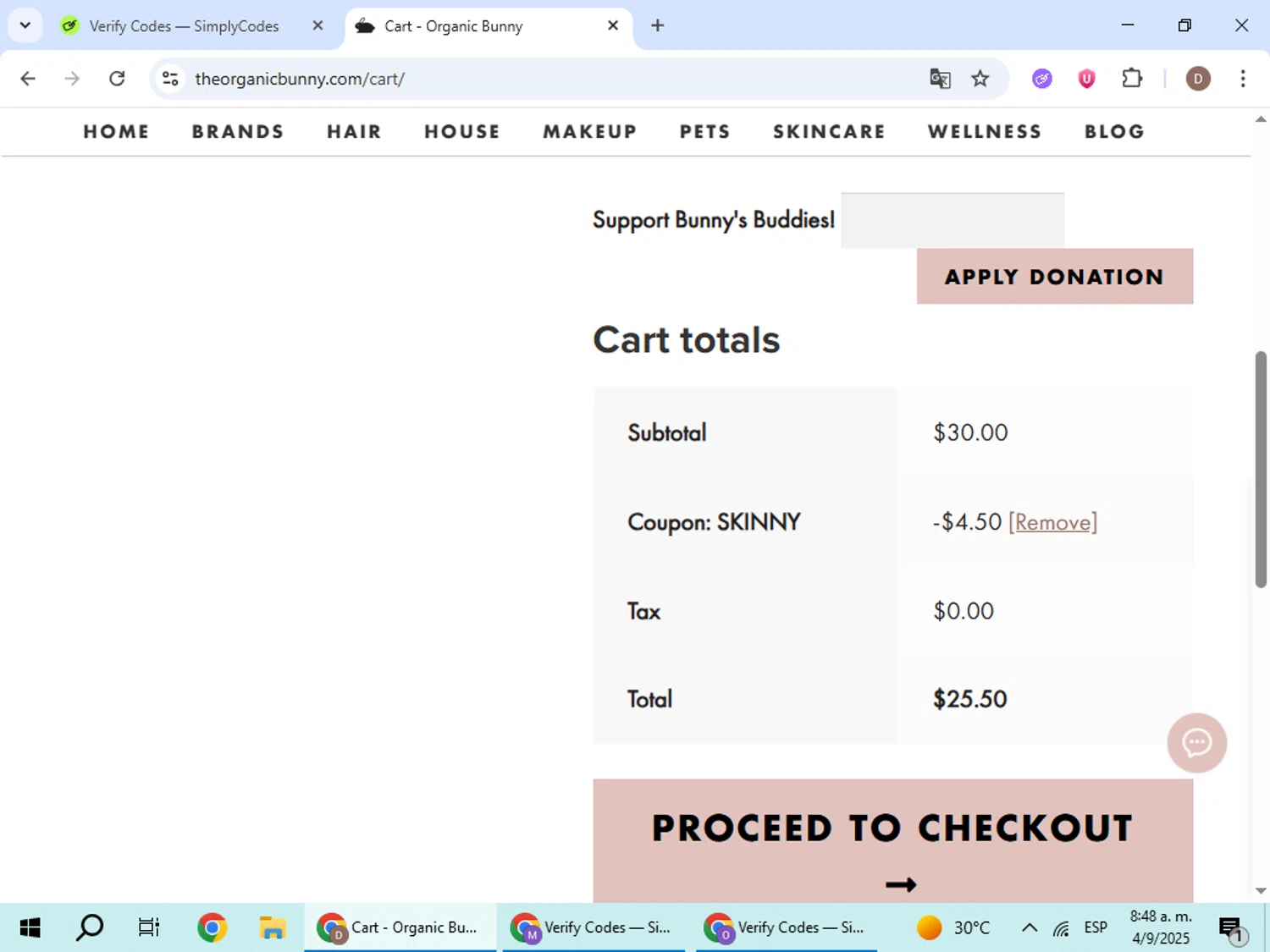
Task: Click the Coupon: SKINNY label
Action: click(x=714, y=522)
